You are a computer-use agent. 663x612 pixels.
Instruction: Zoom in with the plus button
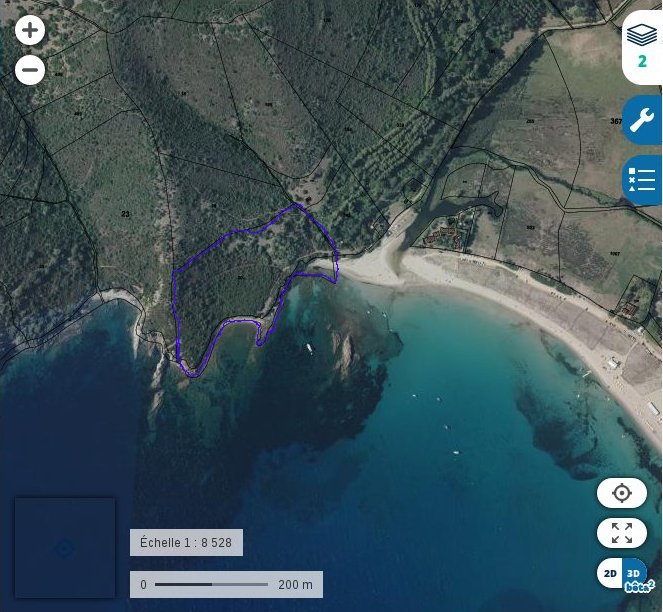30,30
